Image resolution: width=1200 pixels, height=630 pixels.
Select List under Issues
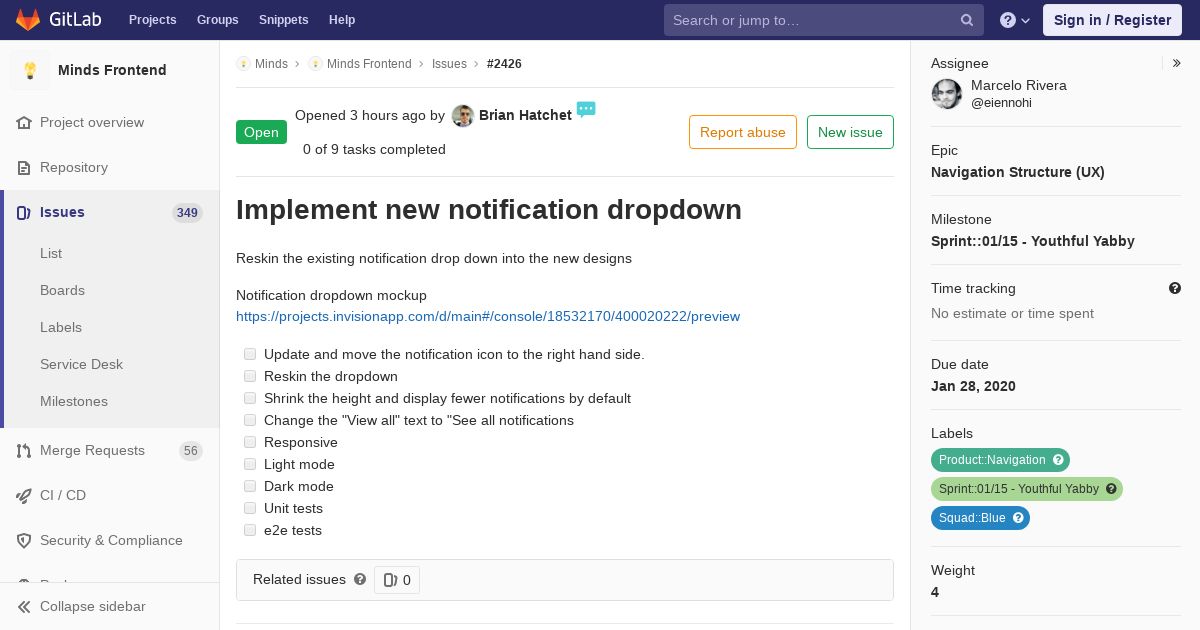[x=51, y=254]
